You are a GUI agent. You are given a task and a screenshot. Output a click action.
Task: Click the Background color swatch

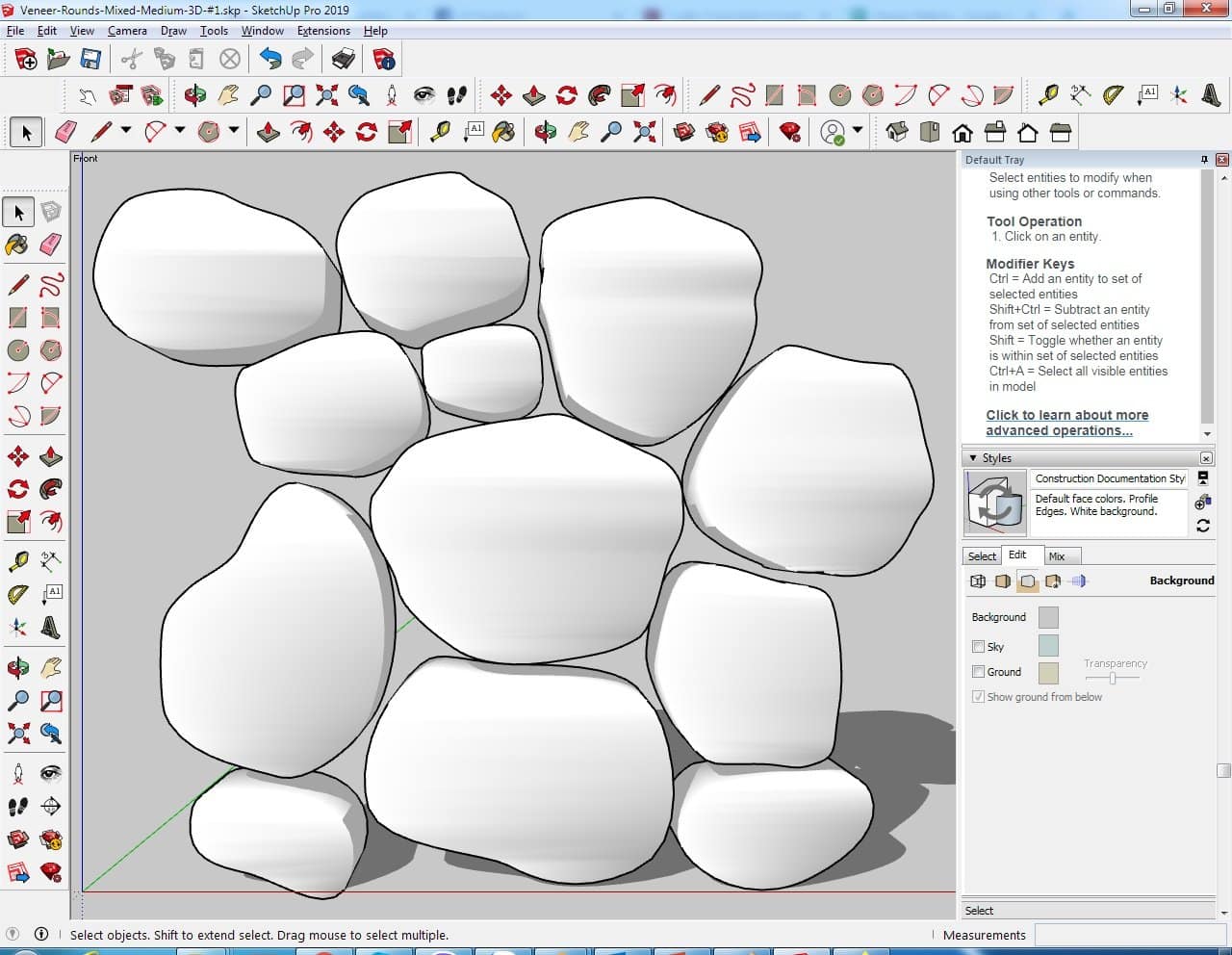(x=1048, y=617)
